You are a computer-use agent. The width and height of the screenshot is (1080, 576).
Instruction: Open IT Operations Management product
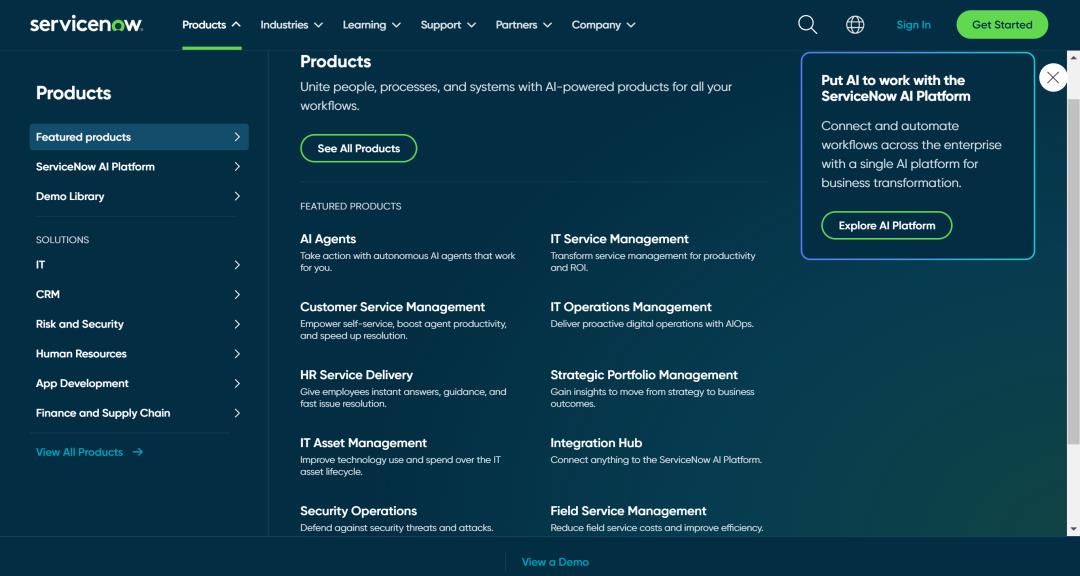click(631, 307)
